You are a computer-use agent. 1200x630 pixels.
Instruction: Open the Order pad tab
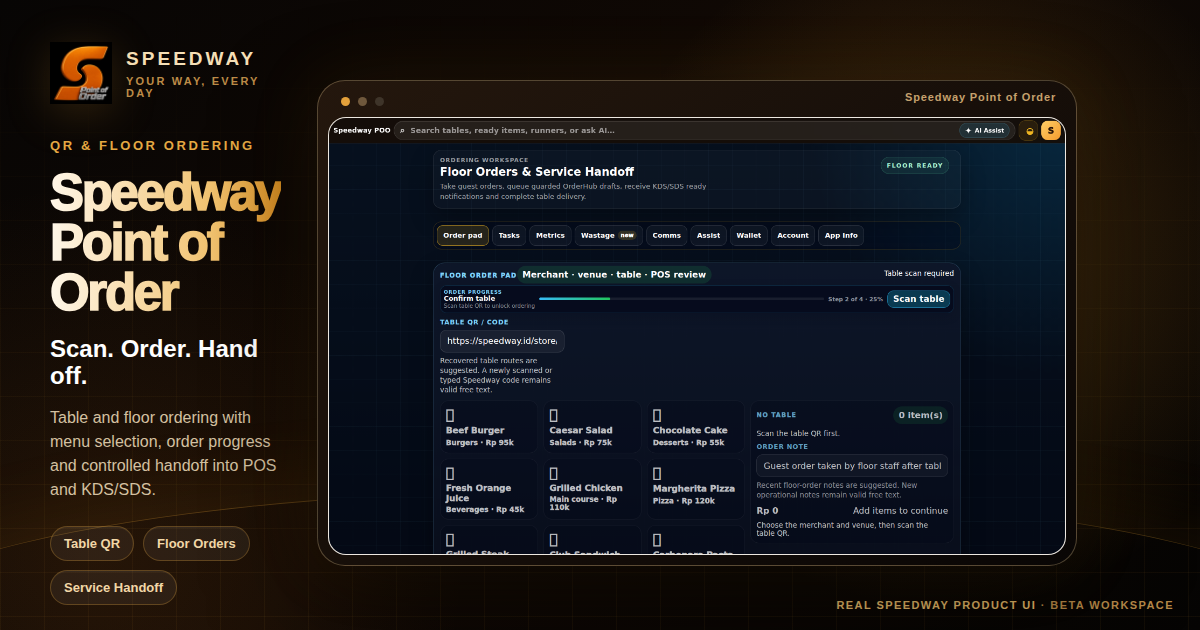point(463,236)
